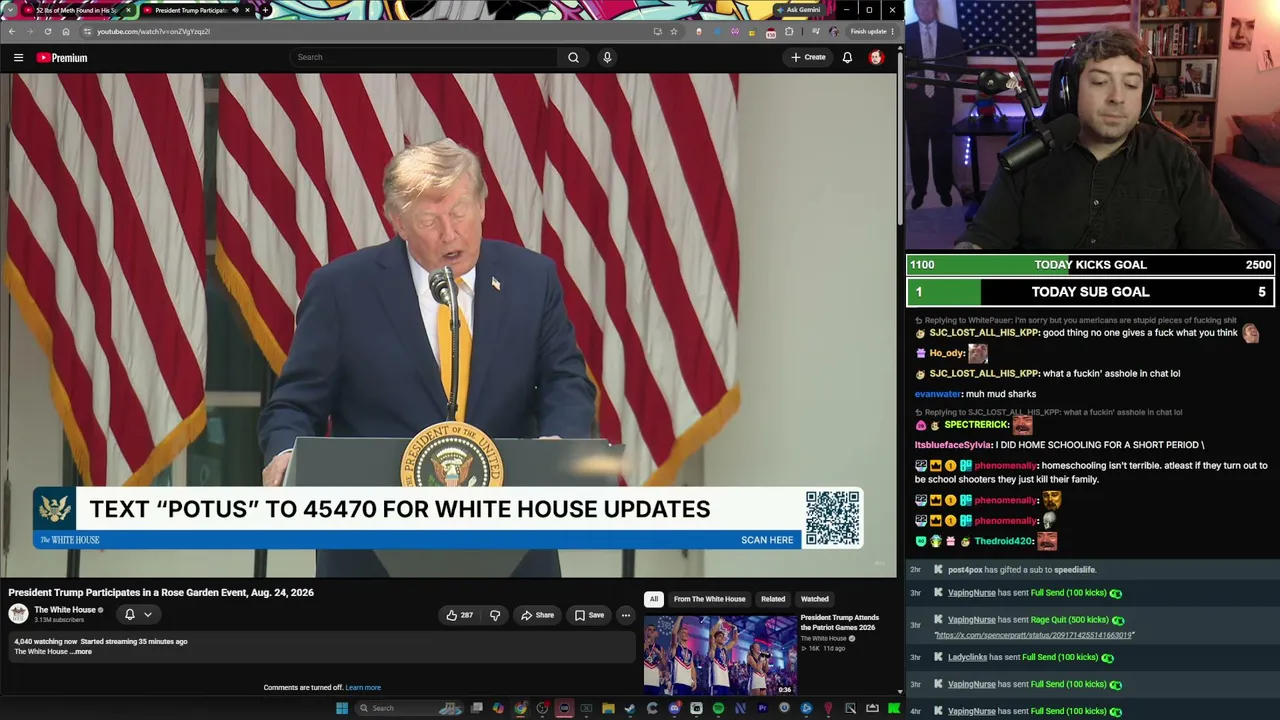Image resolution: width=1280 pixels, height=720 pixels.
Task: Open Discord from the taskbar
Action: [674, 708]
